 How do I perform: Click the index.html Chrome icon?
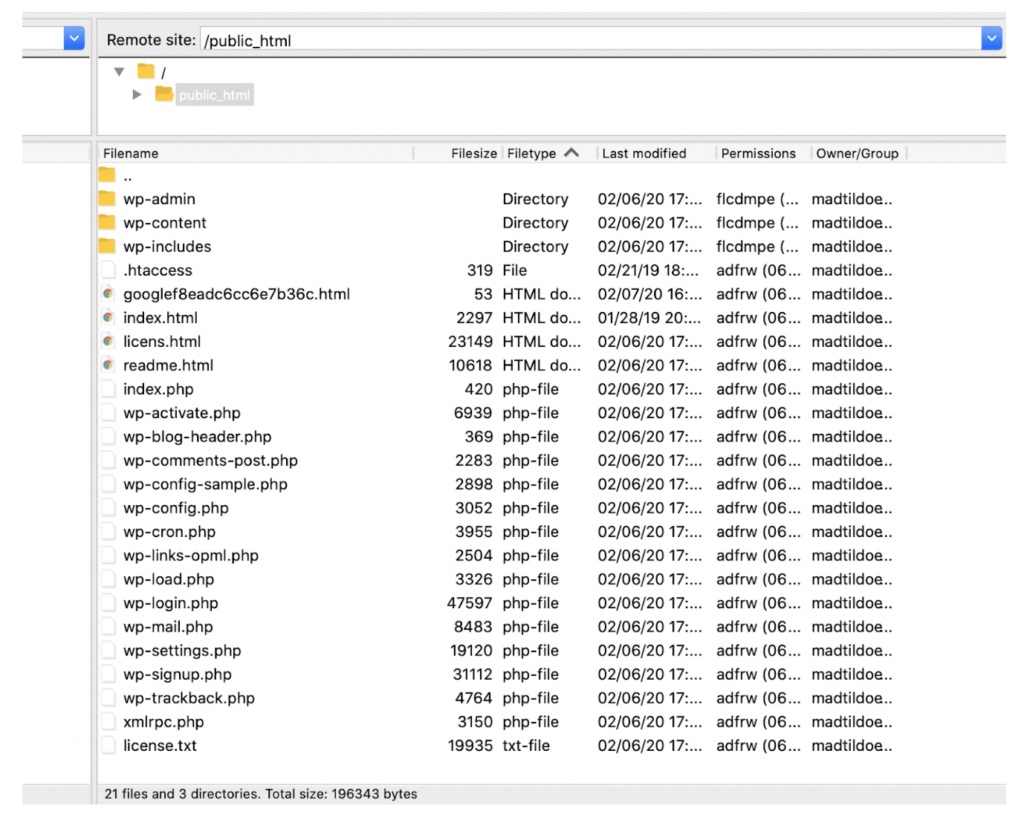pos(108,317)
